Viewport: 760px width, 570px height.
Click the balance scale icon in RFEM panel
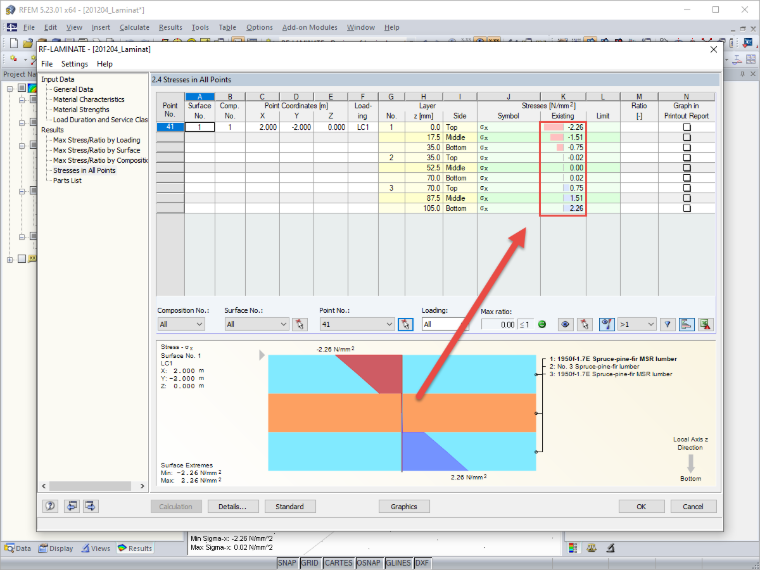(x=591, y=548)
